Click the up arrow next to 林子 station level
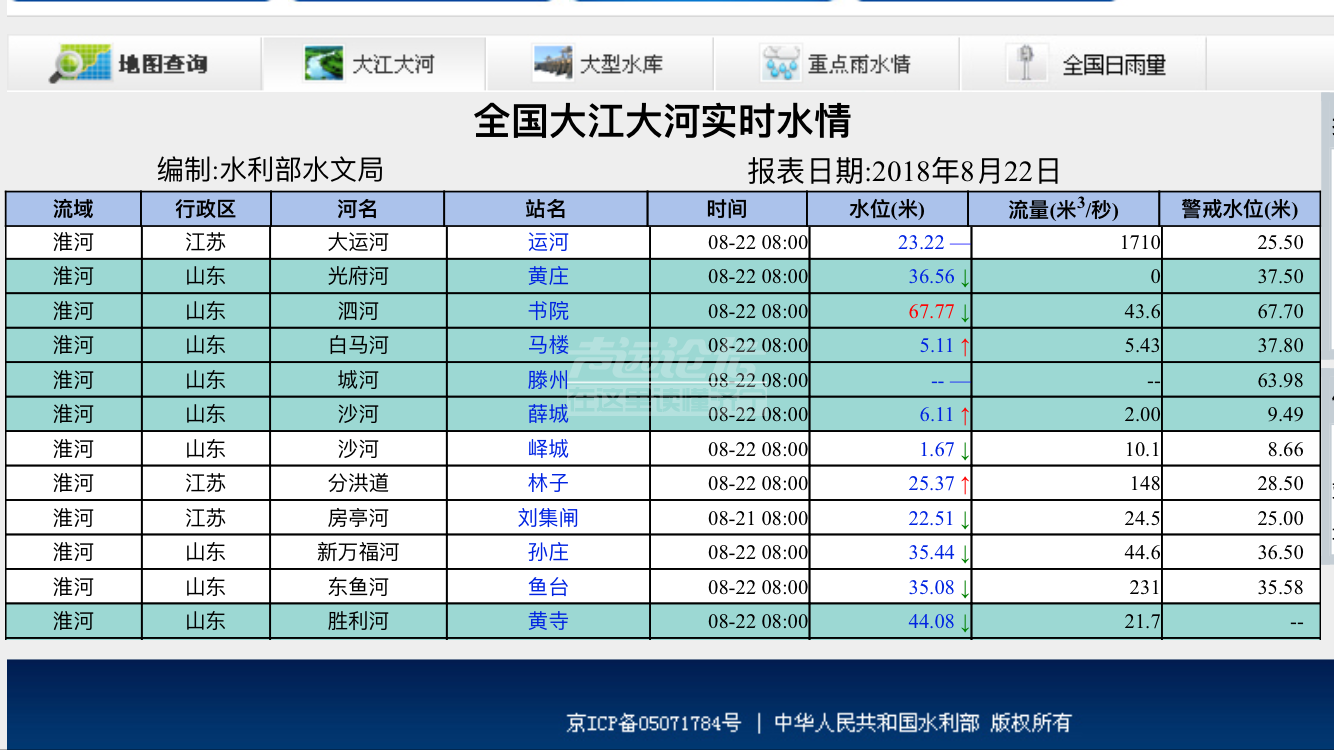The width and height of the screenshot is (1334, 750). pyautogui.click(x=965, y=483)
